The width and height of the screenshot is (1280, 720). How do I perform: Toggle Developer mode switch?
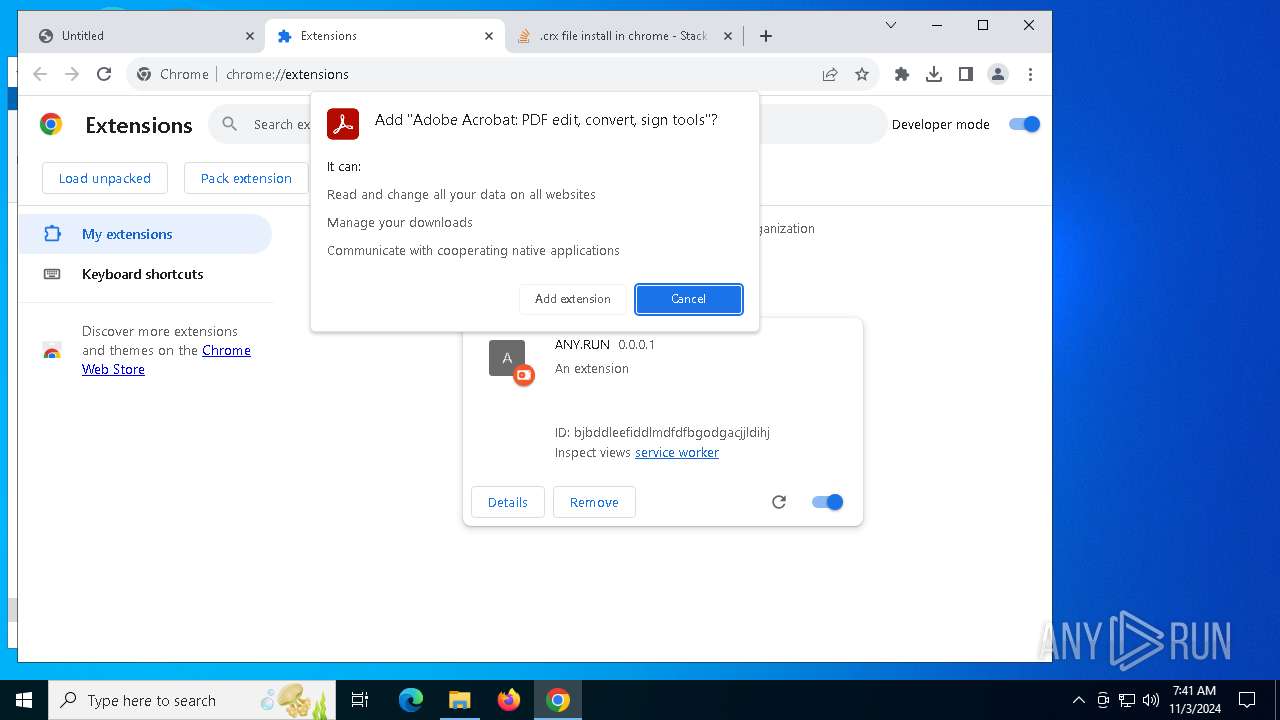point(1025,124)
